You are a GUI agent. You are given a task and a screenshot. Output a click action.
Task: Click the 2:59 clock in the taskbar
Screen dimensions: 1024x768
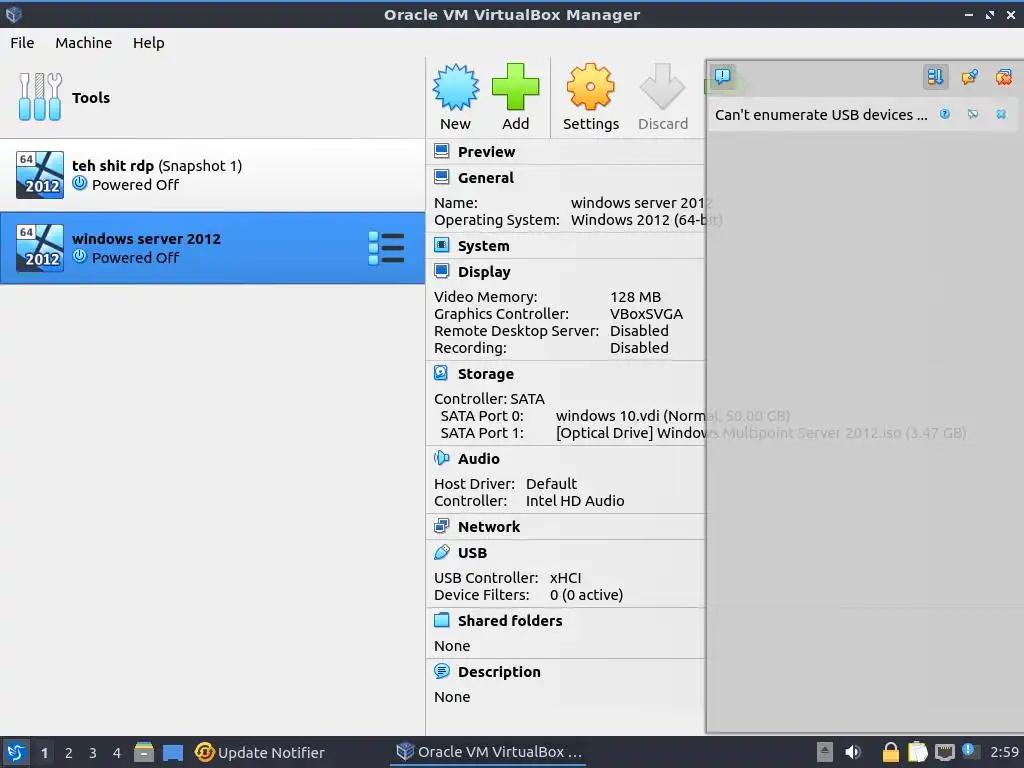pos(1004,752)
